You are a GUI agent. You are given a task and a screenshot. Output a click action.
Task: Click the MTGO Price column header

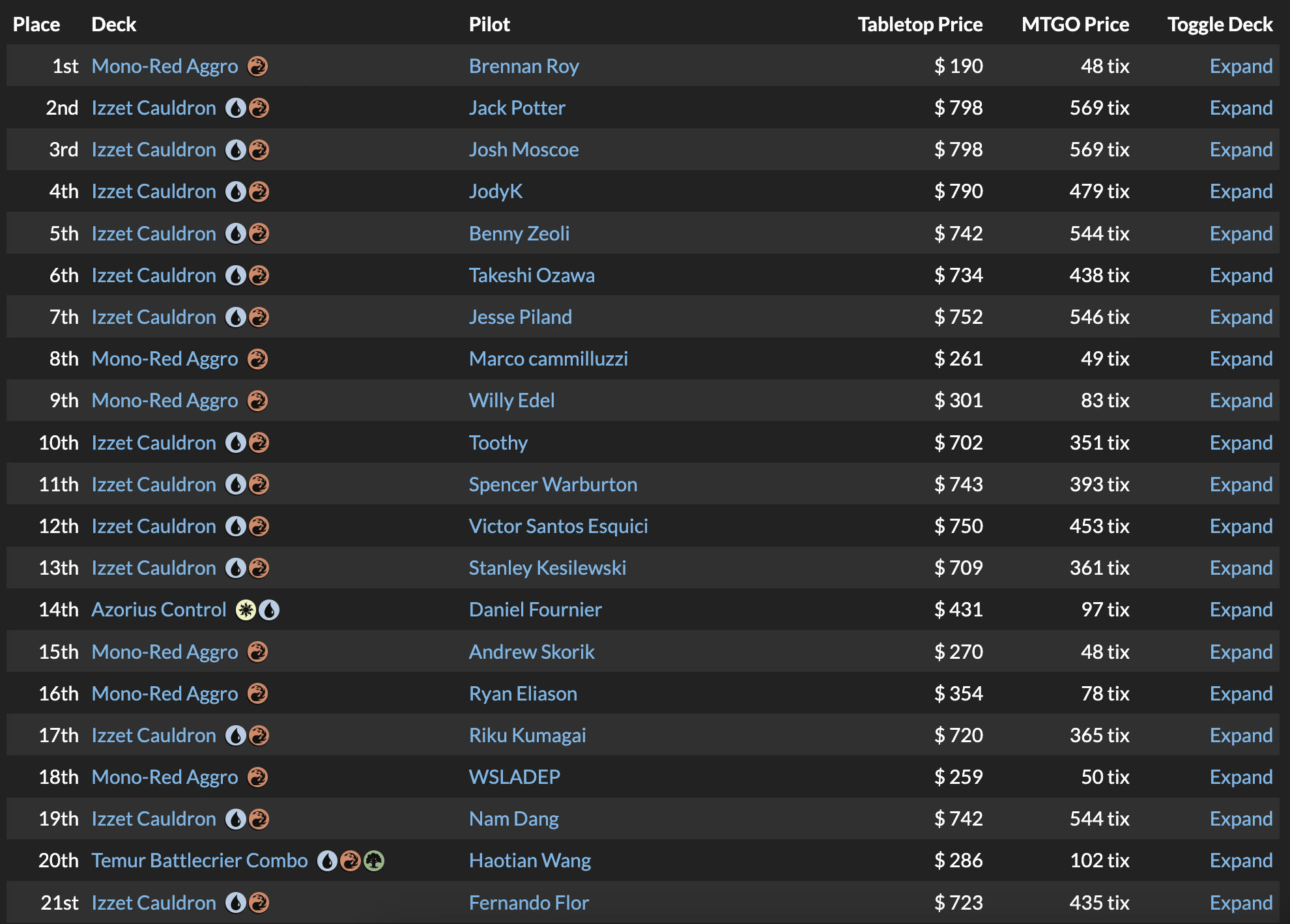point(1075,25)
